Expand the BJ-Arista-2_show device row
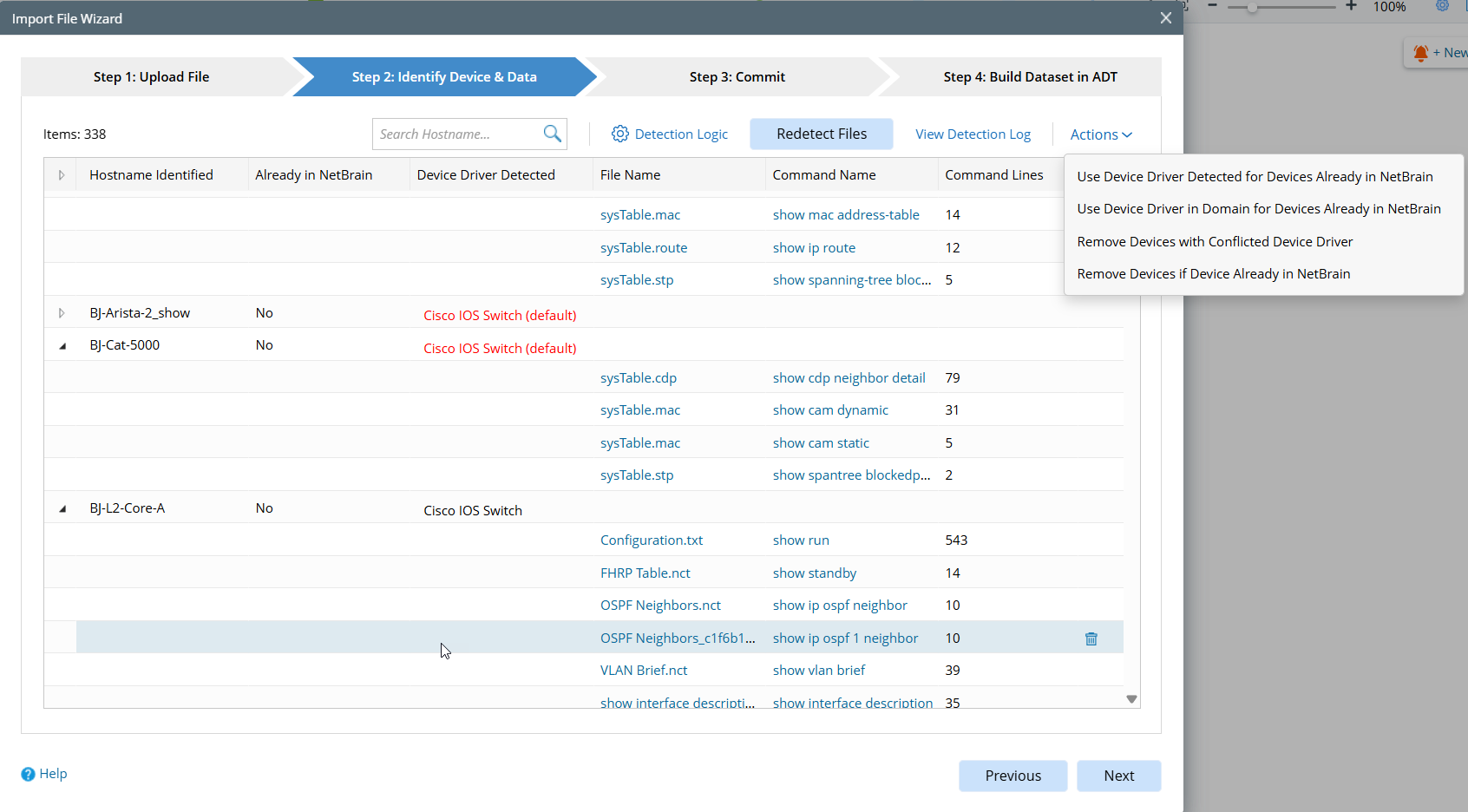Image resolution: width=1468 pixels, height=812 pixels. click(x=62, y=313)
